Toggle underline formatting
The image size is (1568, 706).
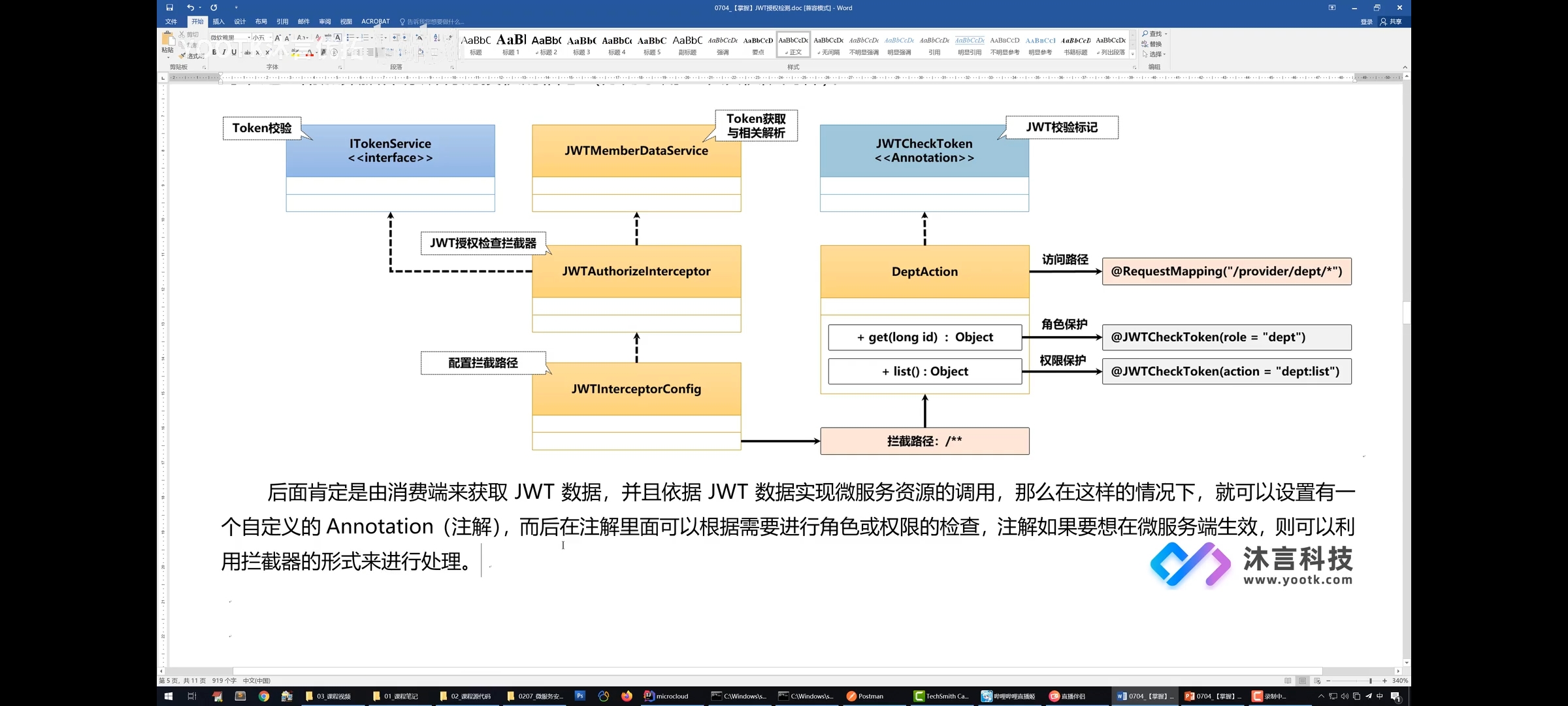point(234,52)
